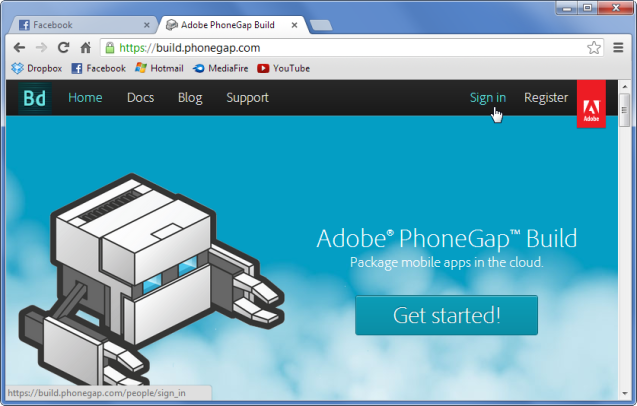This screenshot has width=637, height=406.
Task: Click the scrollbar down arrow
Action: (625, 393)
